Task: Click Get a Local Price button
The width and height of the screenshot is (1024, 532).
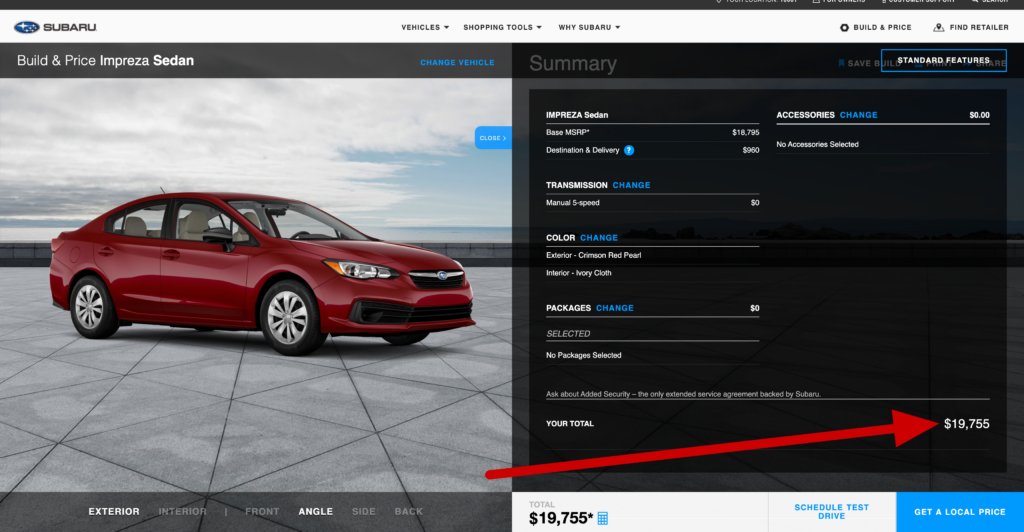Action: 960,512
